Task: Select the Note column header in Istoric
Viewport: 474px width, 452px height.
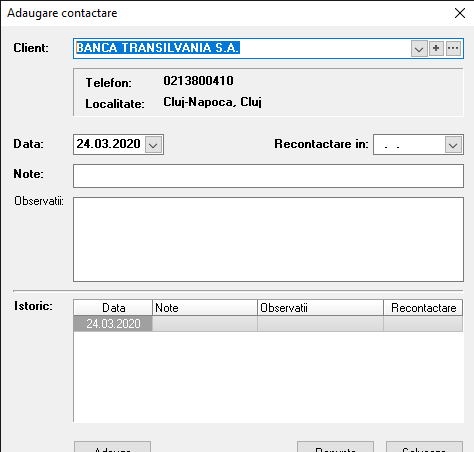Action: pyautogui.click(x=205, y=308)
